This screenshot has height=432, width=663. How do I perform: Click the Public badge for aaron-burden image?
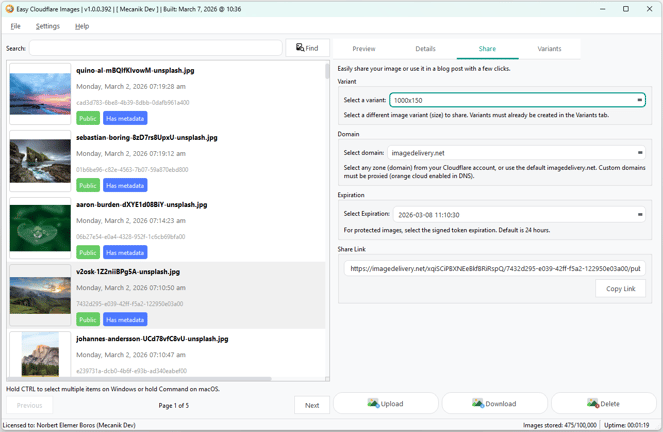(88, 252)
